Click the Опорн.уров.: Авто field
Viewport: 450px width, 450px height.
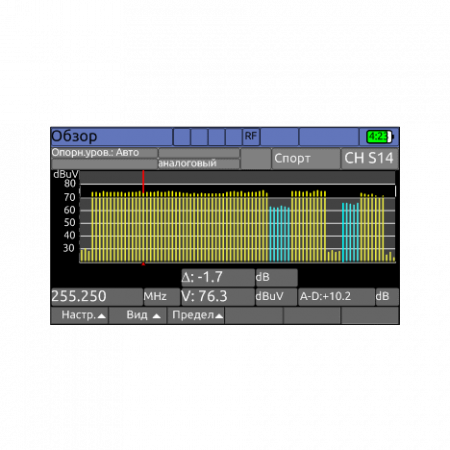pos(104,153)
